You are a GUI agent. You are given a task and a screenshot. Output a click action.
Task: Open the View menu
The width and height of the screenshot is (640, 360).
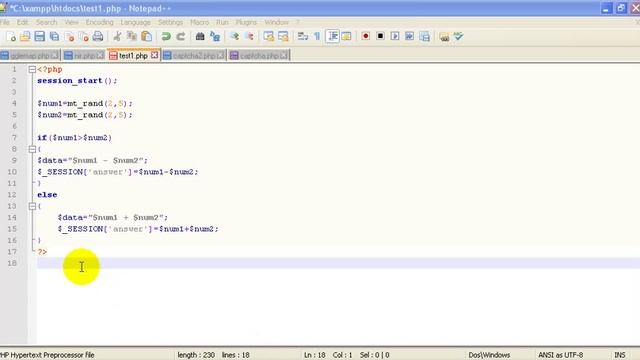point(71,22)
